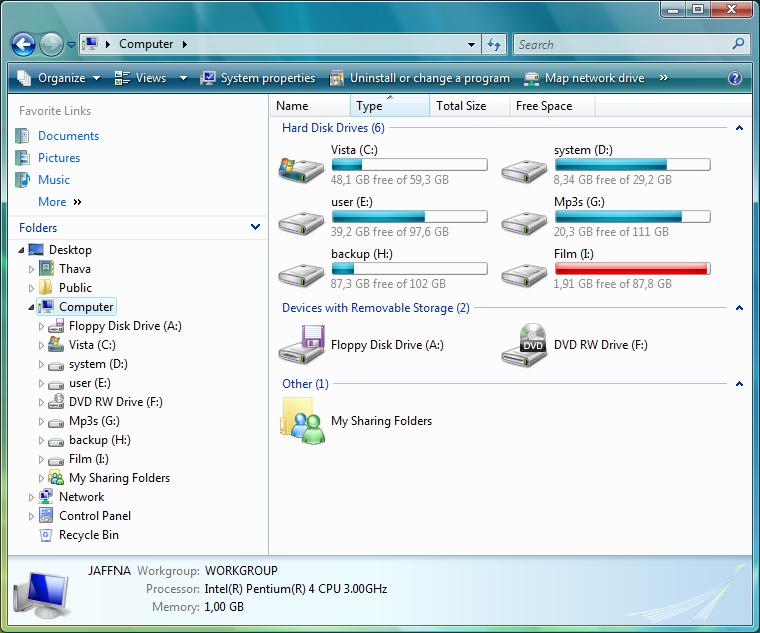Viewport: 760px width, 633px height.
Task: Select the DVD RW Drive (F:) icon
Action: pyautogui.click(x=525, y=345)
